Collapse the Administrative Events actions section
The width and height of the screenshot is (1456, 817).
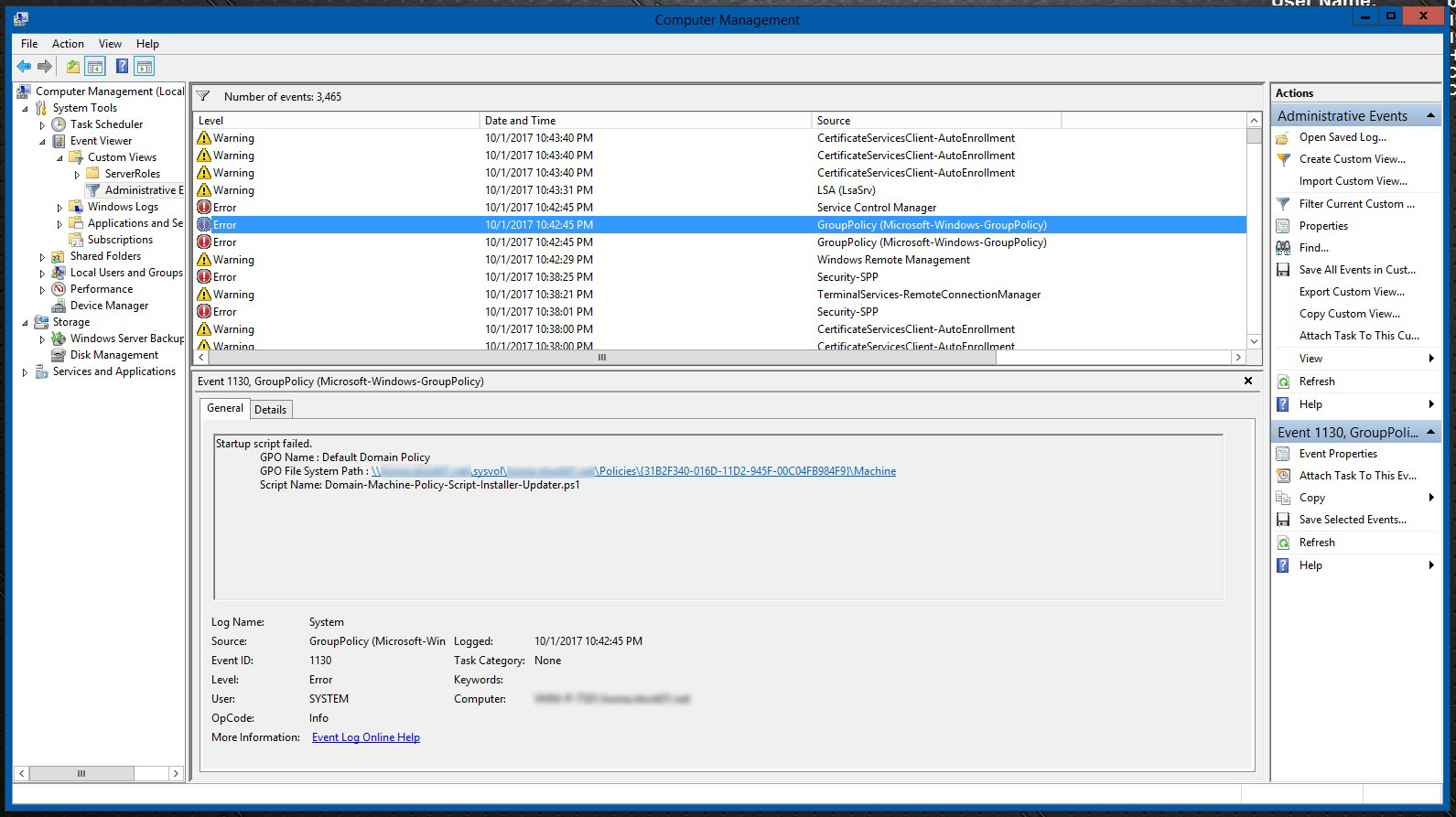pos(1429,116)
